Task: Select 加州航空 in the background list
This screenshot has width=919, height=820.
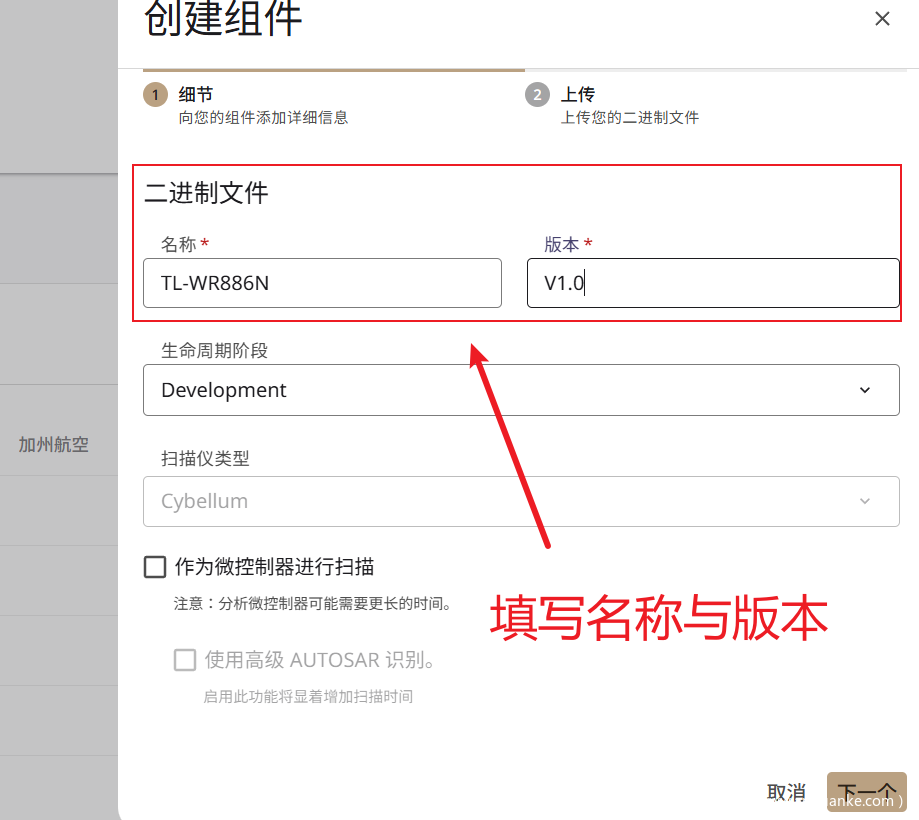Action: (x=54, y=445)
